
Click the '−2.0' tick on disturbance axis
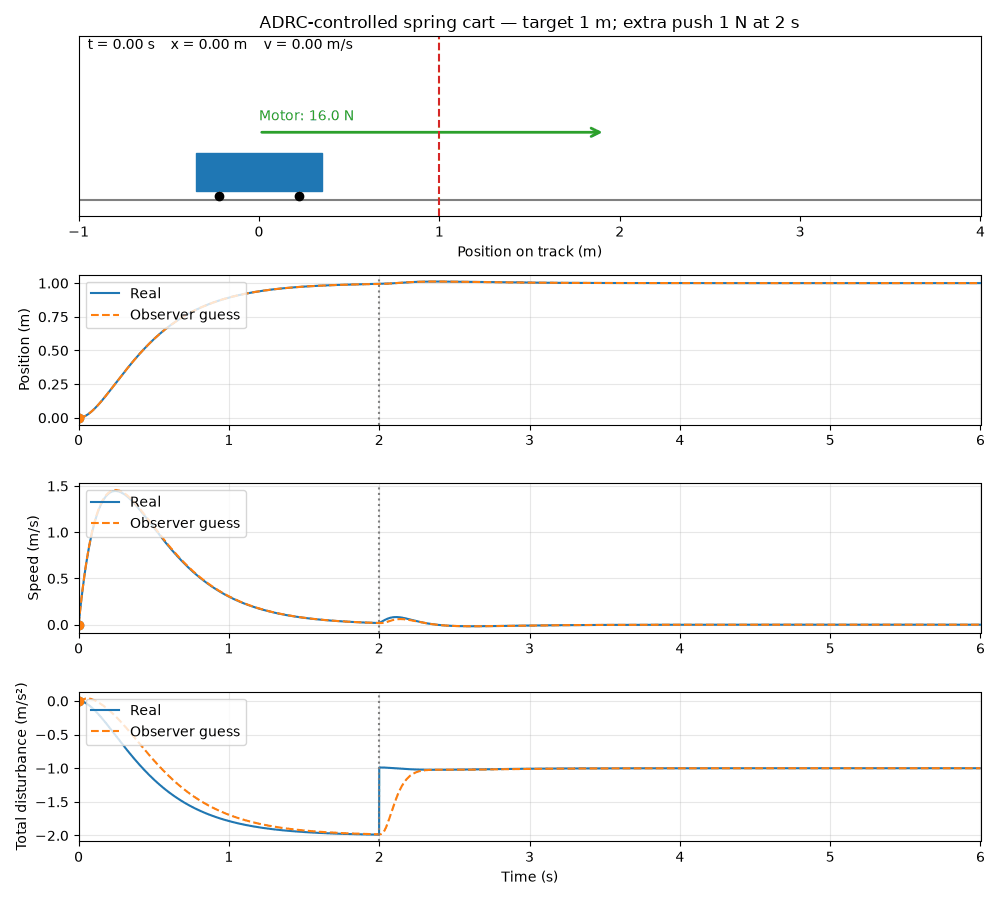[54, 836]
